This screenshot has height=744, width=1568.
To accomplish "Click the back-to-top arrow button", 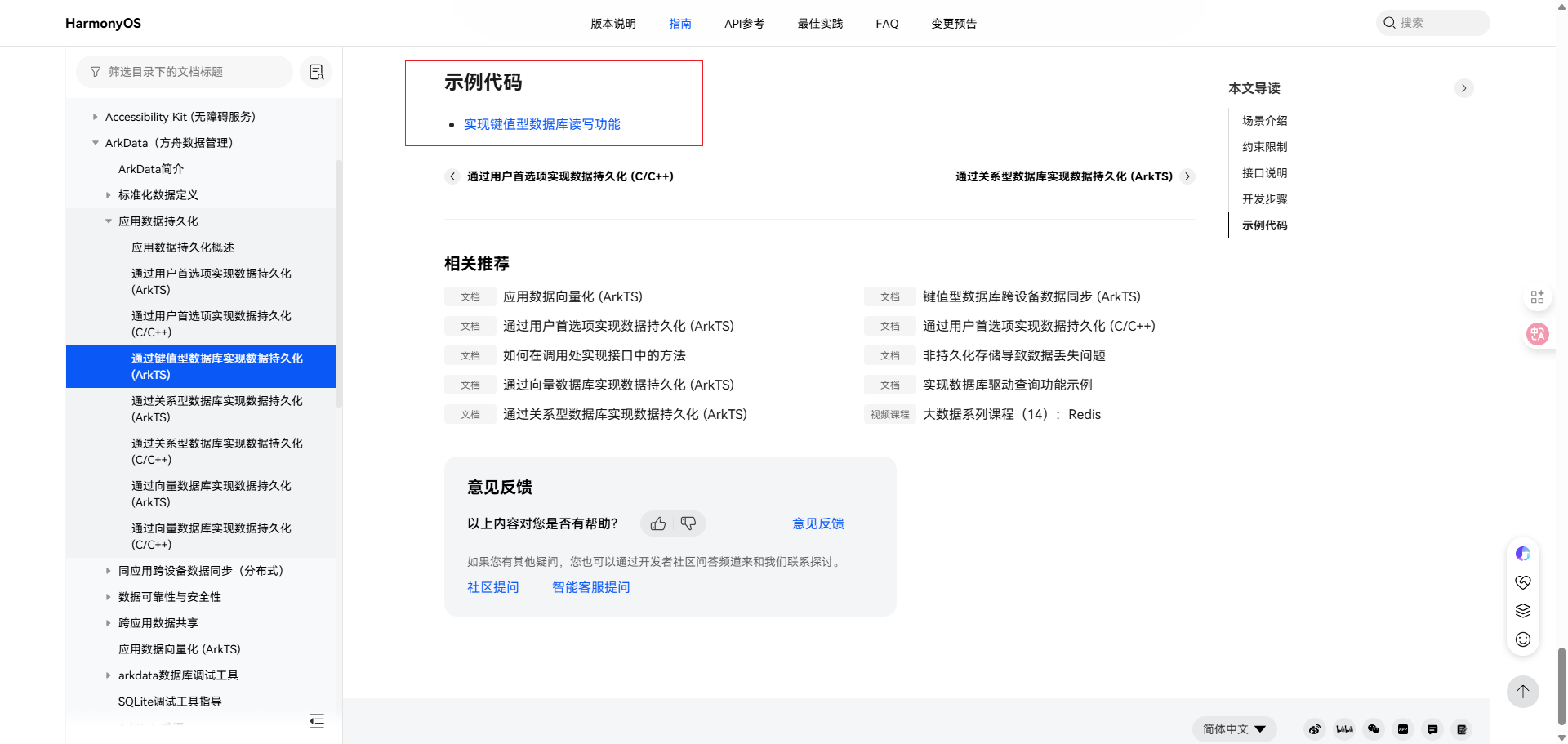I will 1522,692.
